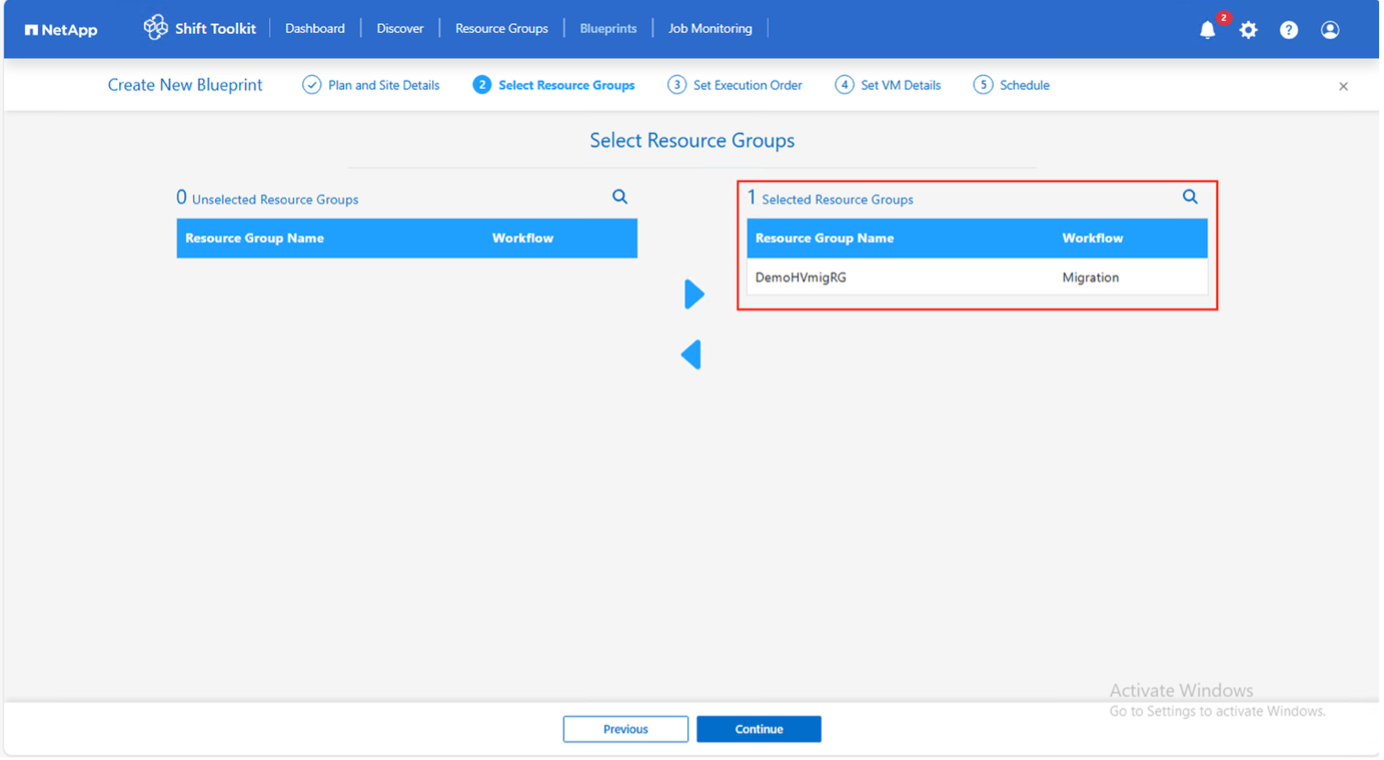
Task: Open the Discover menu
Action: pyautogui.click(x=402, y=29)
